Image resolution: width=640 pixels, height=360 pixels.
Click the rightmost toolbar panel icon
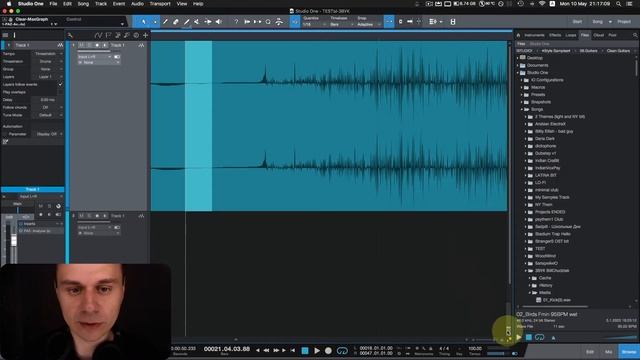(453, 22)
